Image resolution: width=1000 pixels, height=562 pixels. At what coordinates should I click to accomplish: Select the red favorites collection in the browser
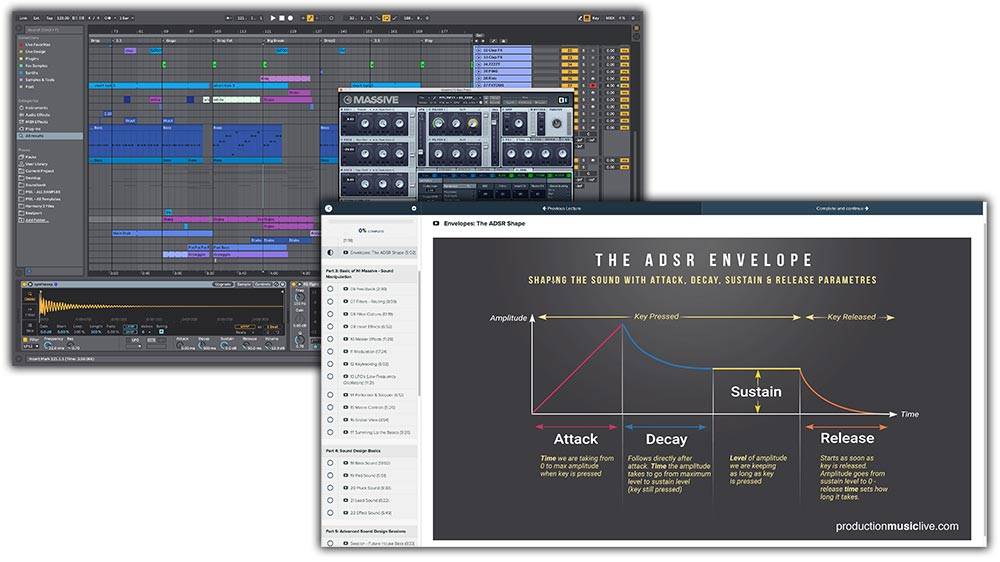[35, 45]
